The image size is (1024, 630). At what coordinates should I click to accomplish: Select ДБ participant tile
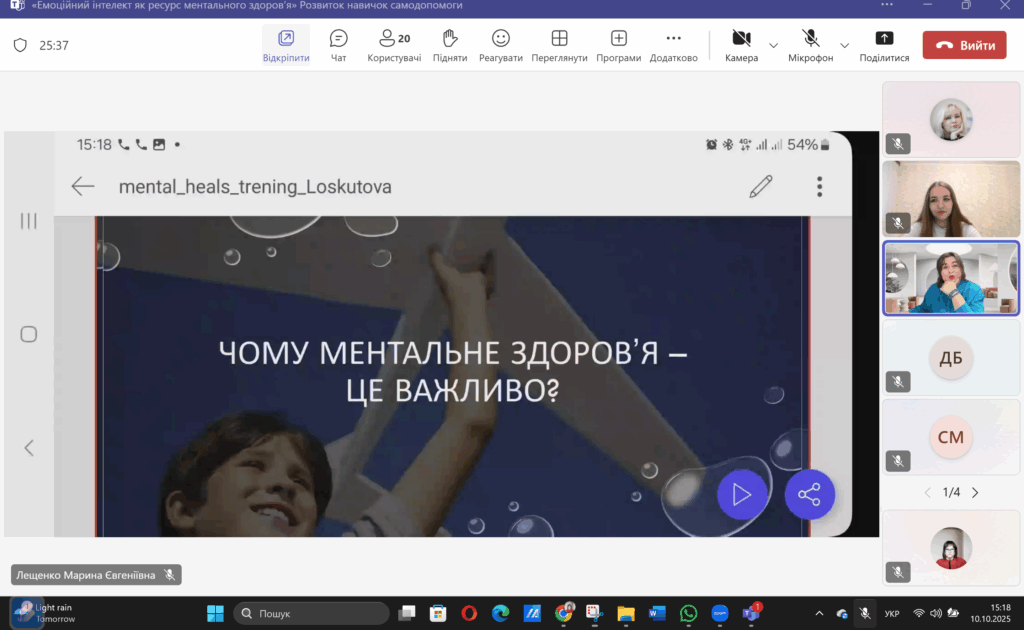tap(950, 359)
